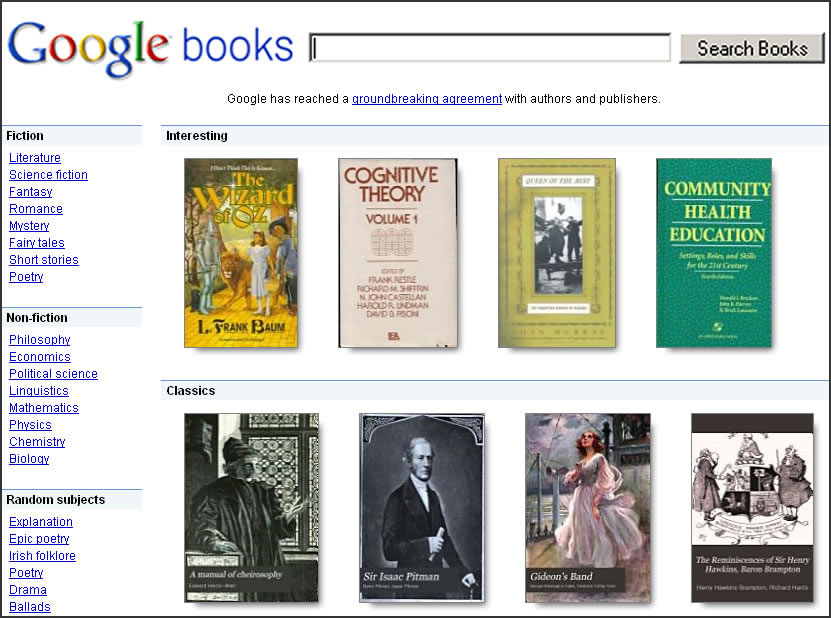Image resolution: width=831 pixels, height=618 pixels.
Task: Select the Economics category
Action: click(39, 356)
